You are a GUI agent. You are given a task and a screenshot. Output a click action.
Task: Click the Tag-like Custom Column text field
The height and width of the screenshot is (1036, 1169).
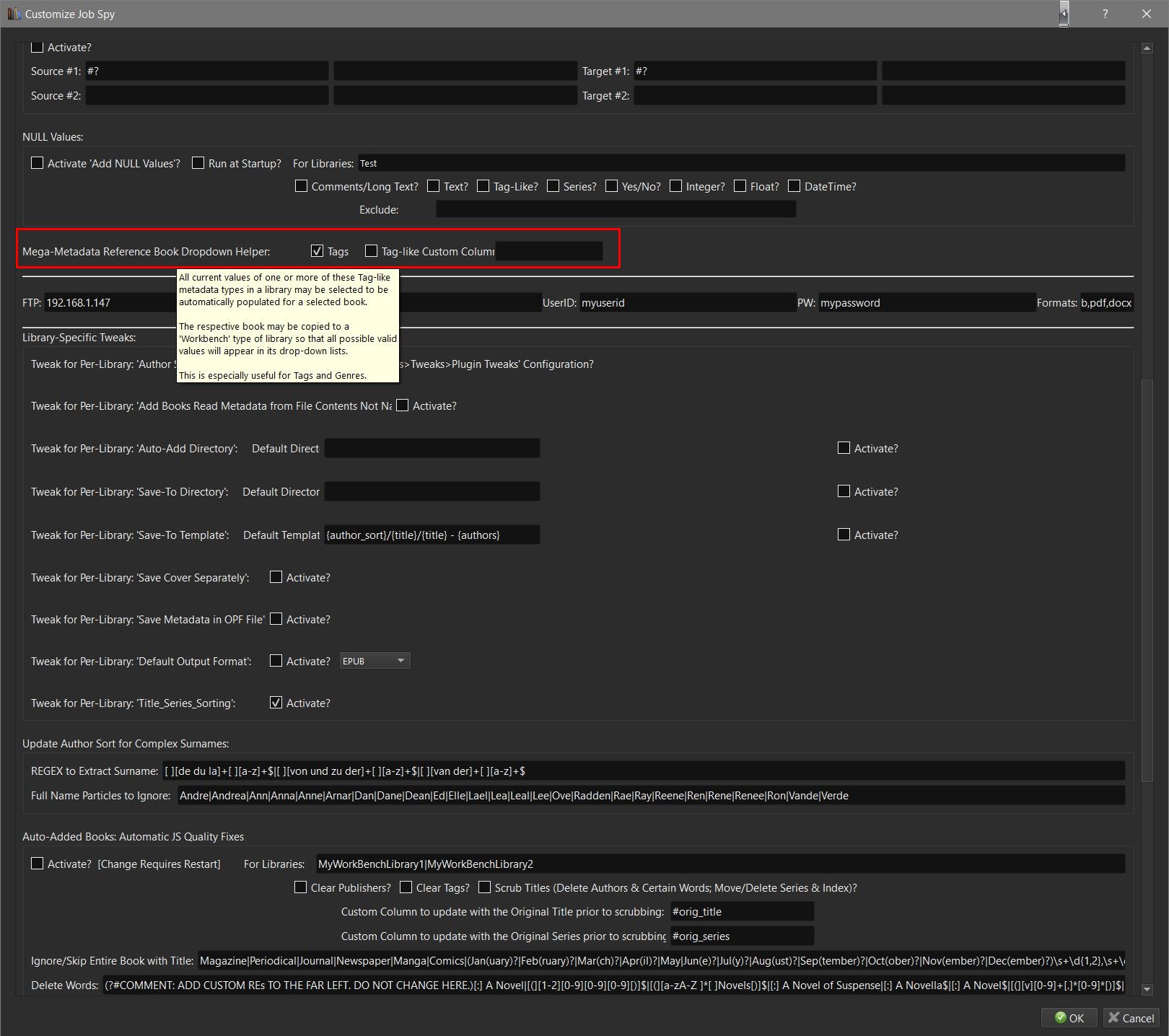click(x=549, y=251)
